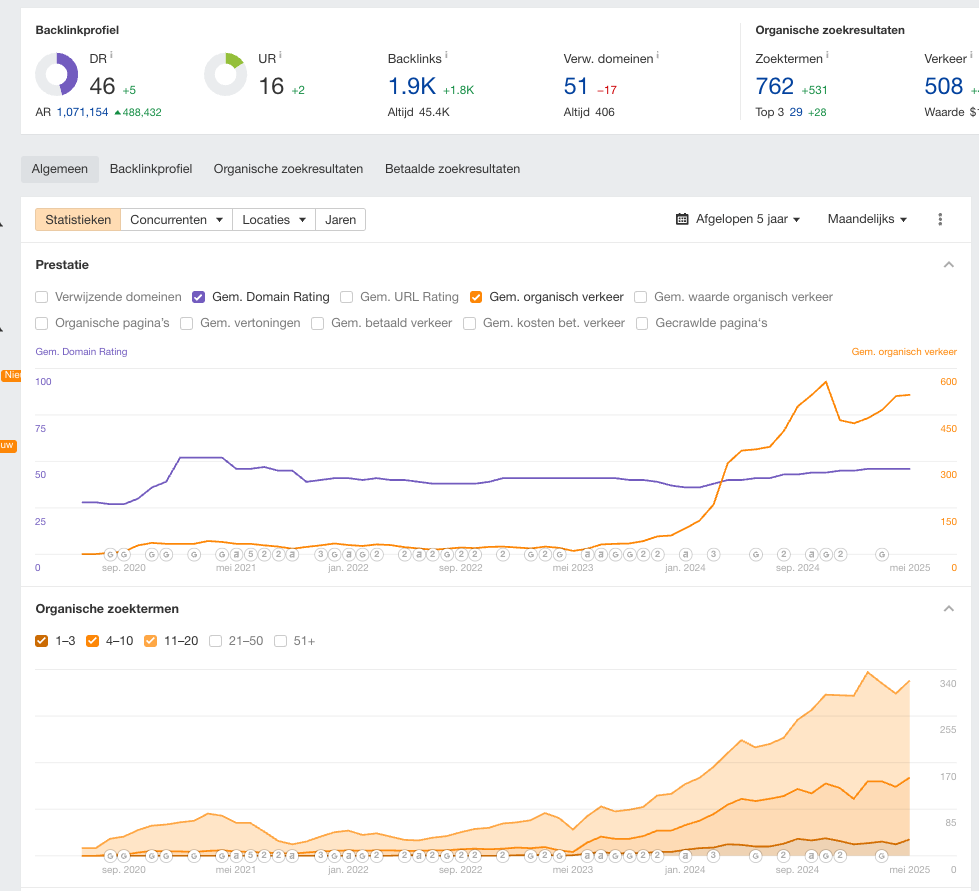Open the three-dot more options menu
Viewport: 979px width, 891px height.
point(940,219)
